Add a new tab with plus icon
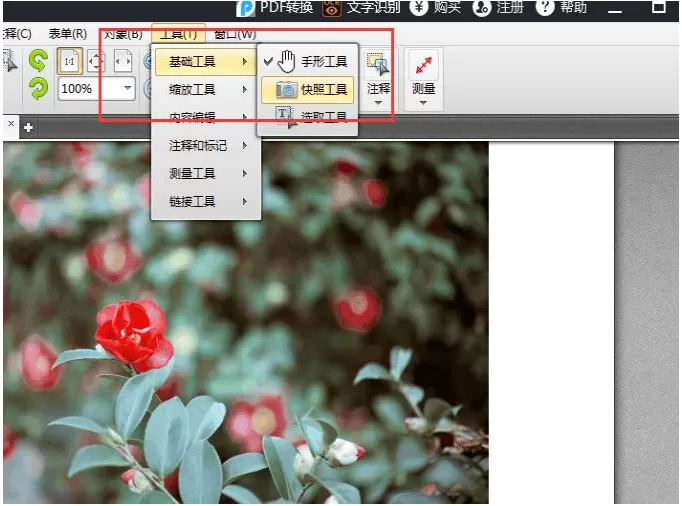682x506 pixels. [x=28, y=127]
